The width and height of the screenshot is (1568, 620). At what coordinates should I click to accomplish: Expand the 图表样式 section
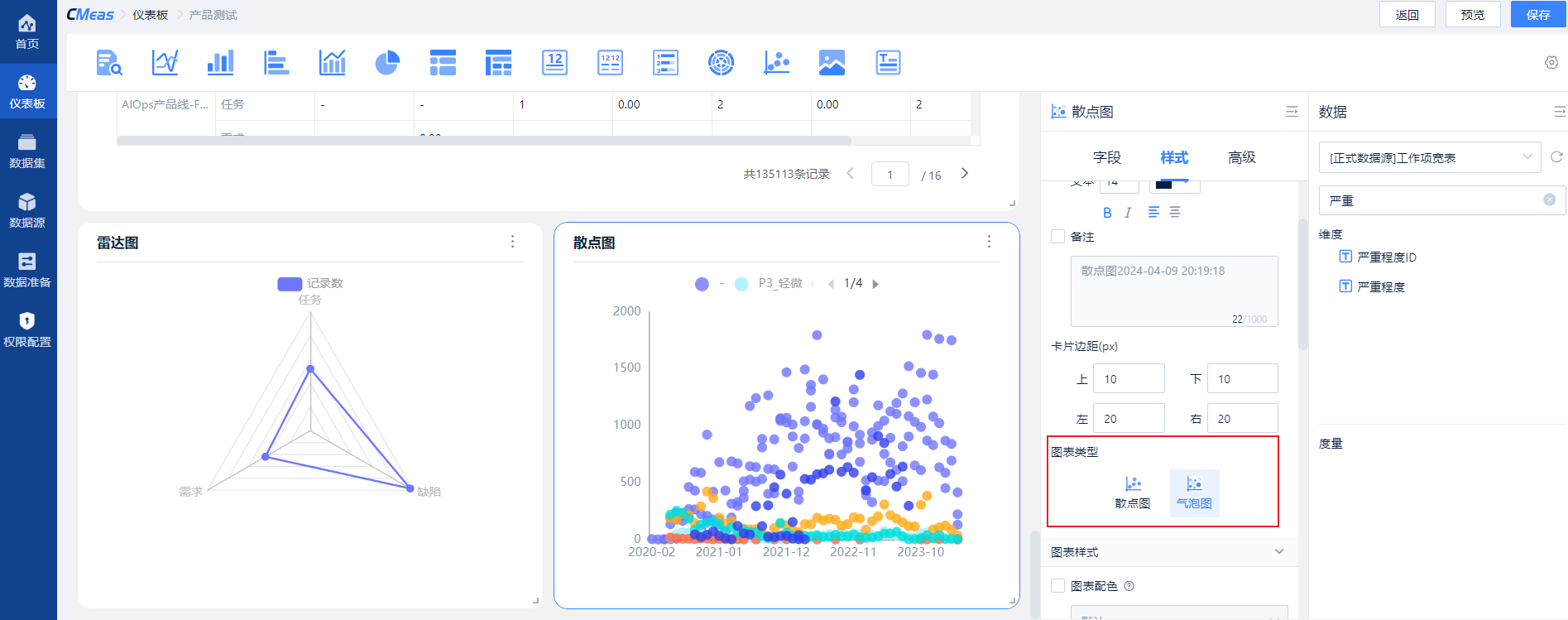1169,552
